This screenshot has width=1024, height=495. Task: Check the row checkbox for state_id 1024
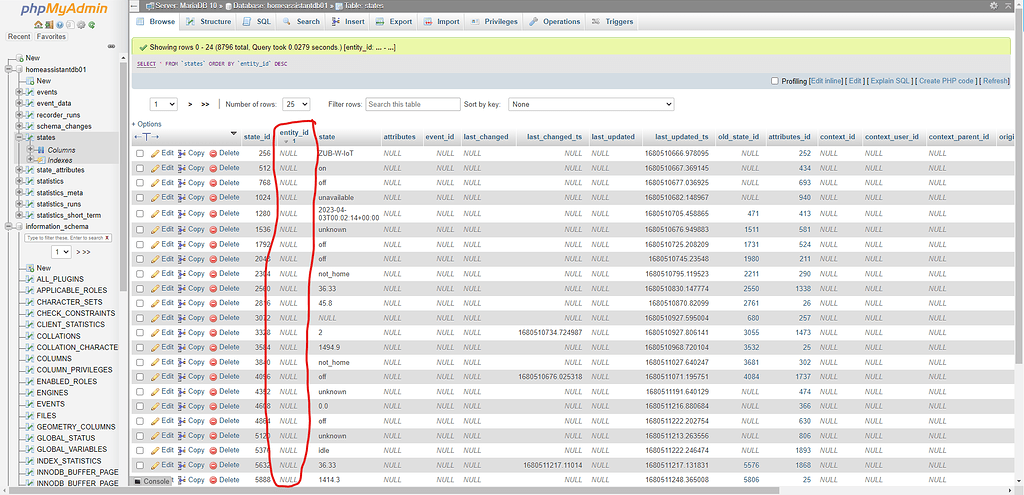click(139, 198)
